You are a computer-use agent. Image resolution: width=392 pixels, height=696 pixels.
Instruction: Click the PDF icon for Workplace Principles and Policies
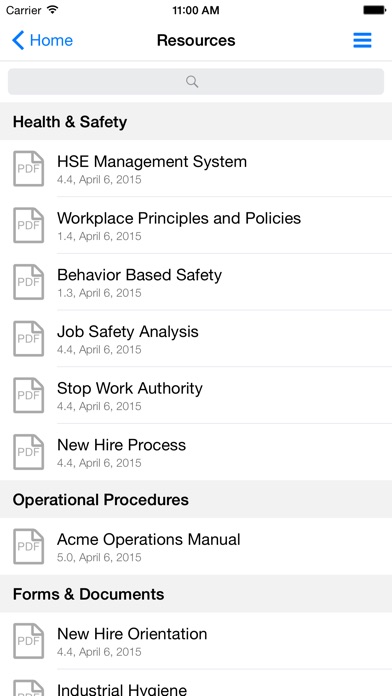click(x=28, y=225)
